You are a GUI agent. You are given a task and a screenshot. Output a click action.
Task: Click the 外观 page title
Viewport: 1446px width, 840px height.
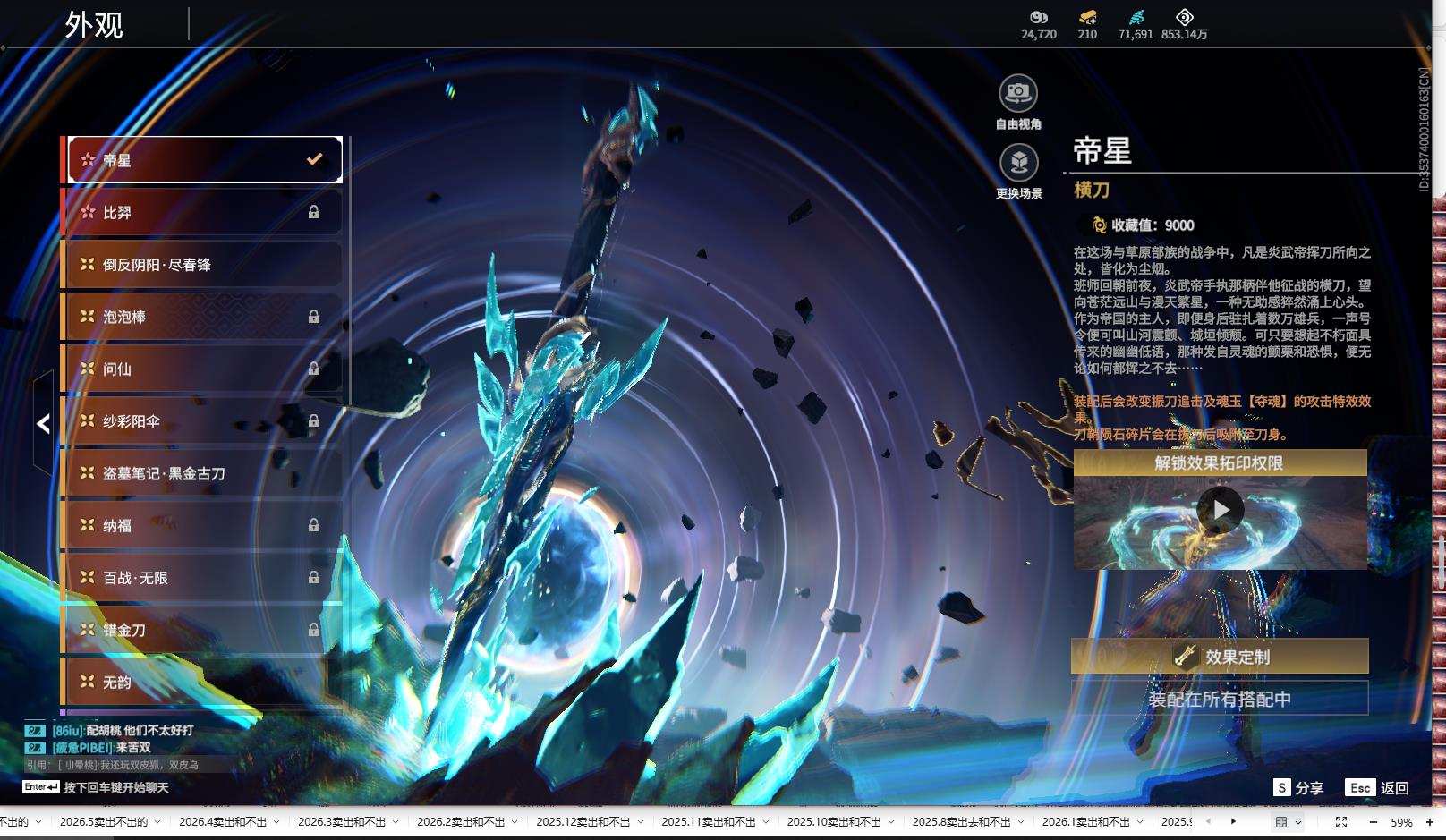[94, 25]
